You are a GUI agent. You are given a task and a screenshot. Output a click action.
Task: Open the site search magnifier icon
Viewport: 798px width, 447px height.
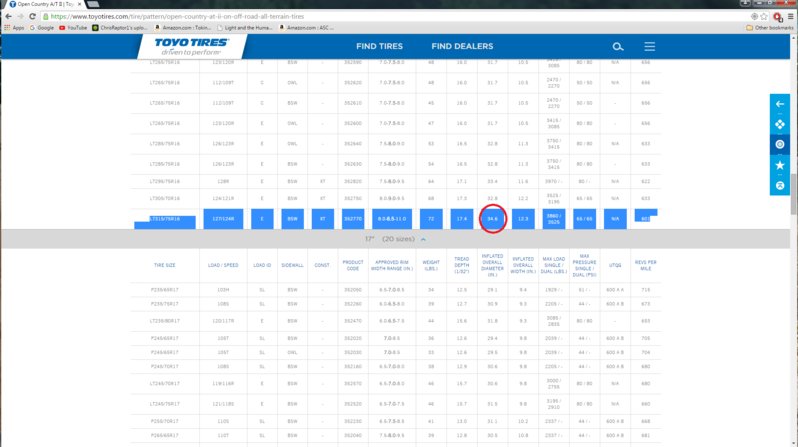click(x=618, y=47)
